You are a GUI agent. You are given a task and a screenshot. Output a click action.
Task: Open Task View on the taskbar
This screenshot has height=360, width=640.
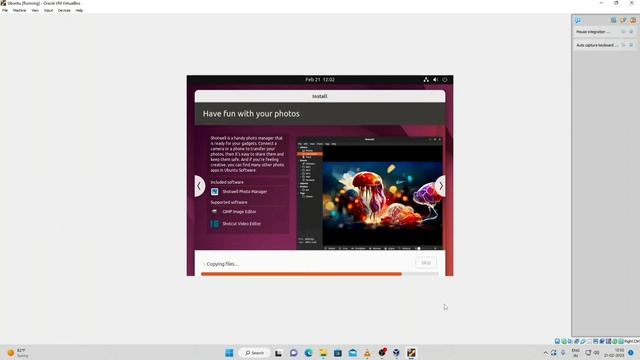[x=278, y=353]
